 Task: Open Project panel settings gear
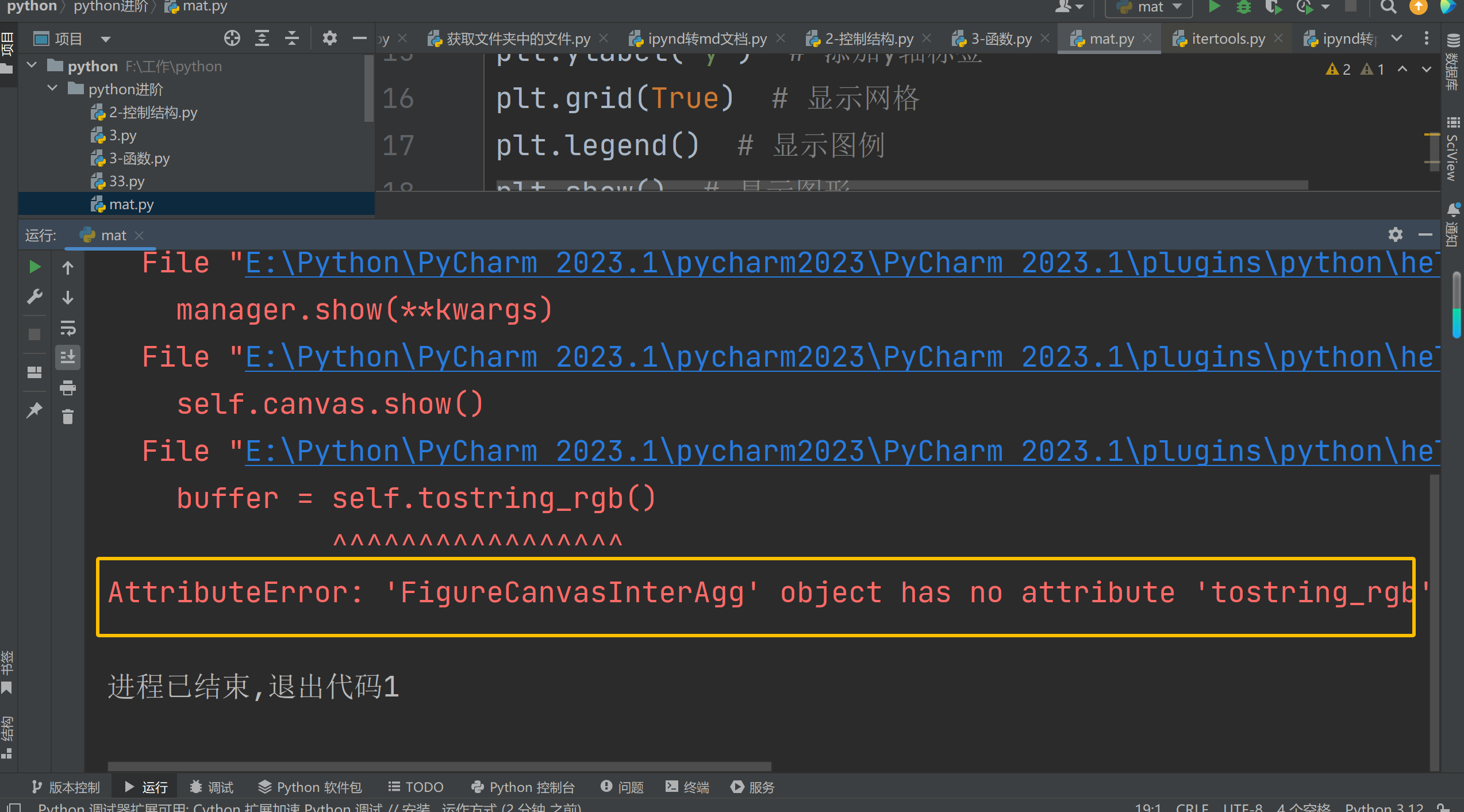[329, 39]
